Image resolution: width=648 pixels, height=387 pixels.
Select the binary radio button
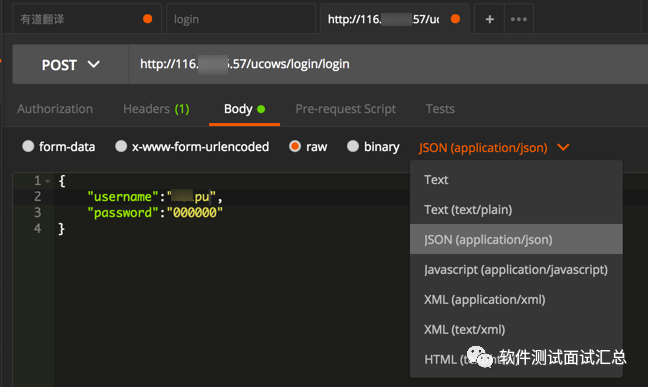pyautogui.click(x=353, y=146)
